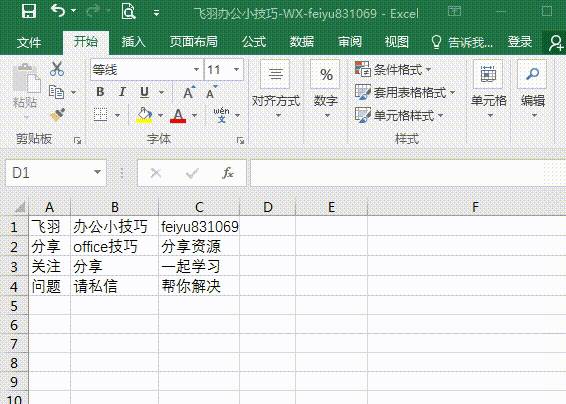Open Print Preview icon in title bar
Viewport: 566px width, 404px height.
coord(129,11)
